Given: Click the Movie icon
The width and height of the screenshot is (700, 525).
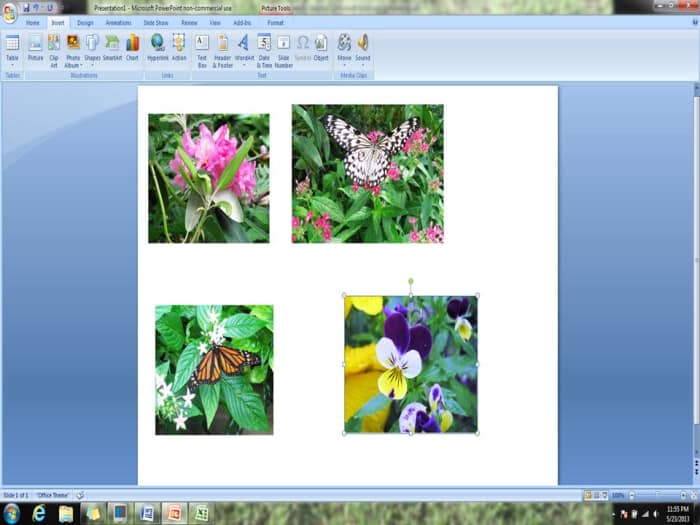Looking at the screenshot, I should [344, 42].
